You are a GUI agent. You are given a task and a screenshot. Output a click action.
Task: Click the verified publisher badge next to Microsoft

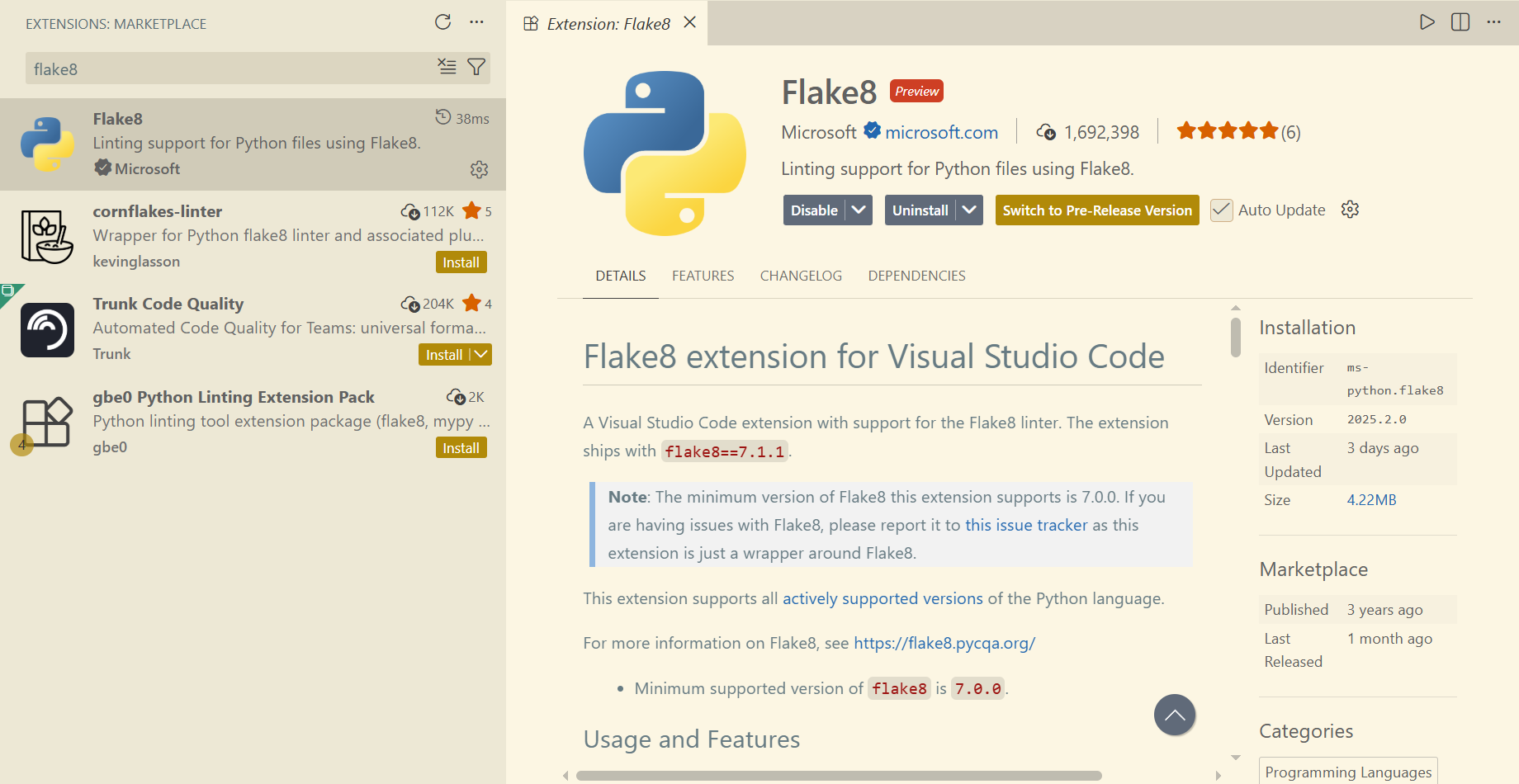872,130
